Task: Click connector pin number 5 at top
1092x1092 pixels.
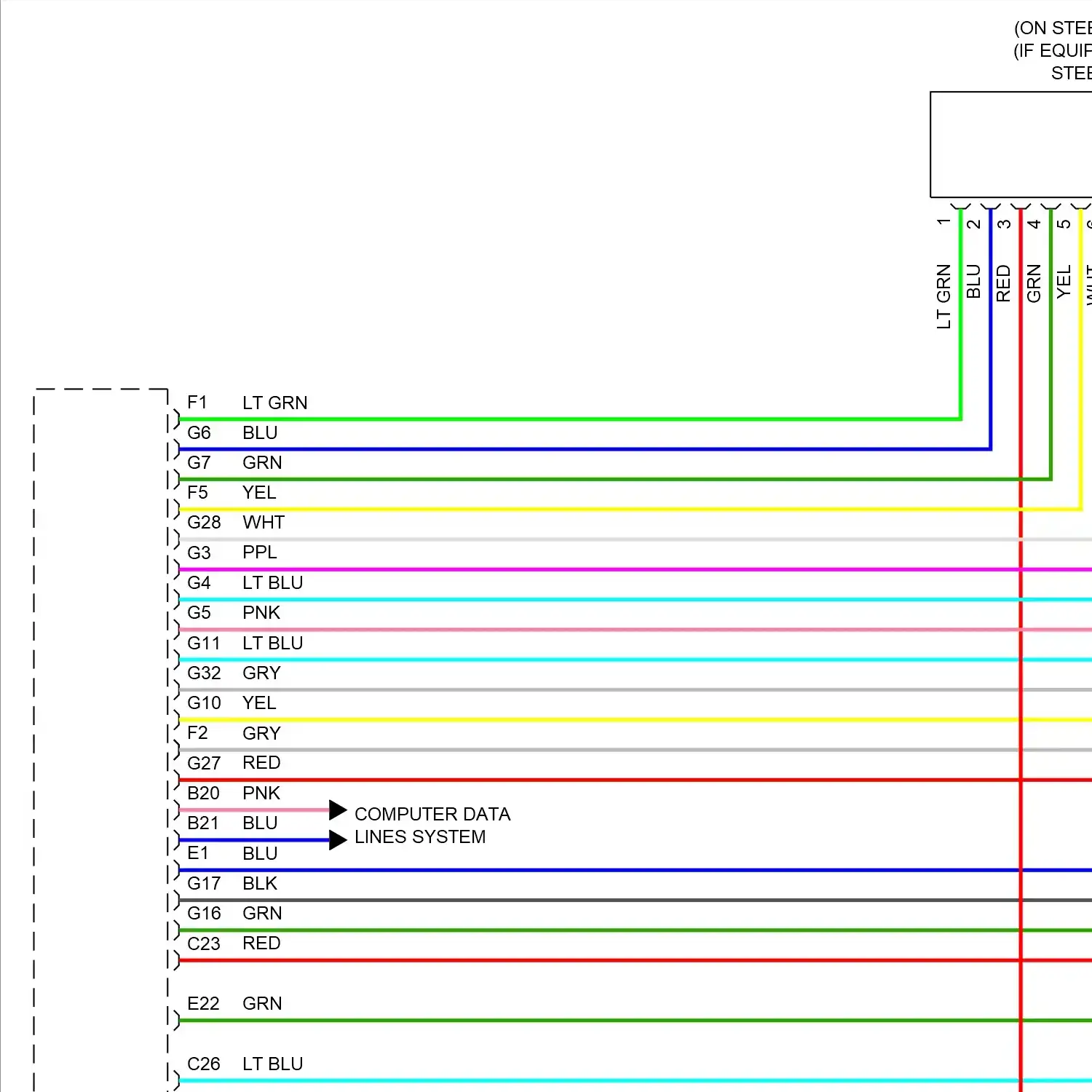Action: click(x=1064, y=223)
